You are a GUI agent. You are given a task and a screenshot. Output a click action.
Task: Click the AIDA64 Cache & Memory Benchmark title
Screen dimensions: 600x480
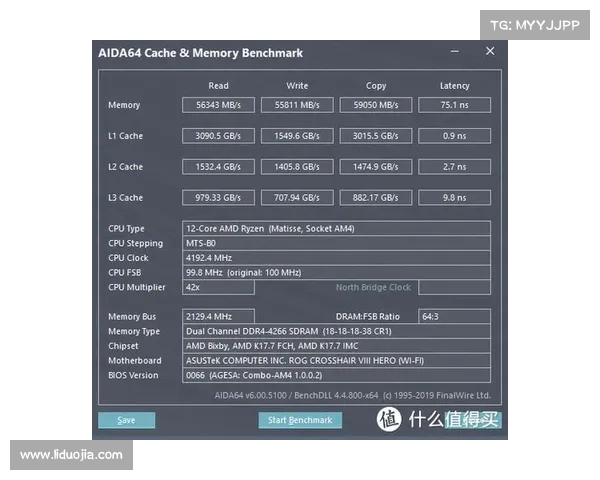coord(201,53)
